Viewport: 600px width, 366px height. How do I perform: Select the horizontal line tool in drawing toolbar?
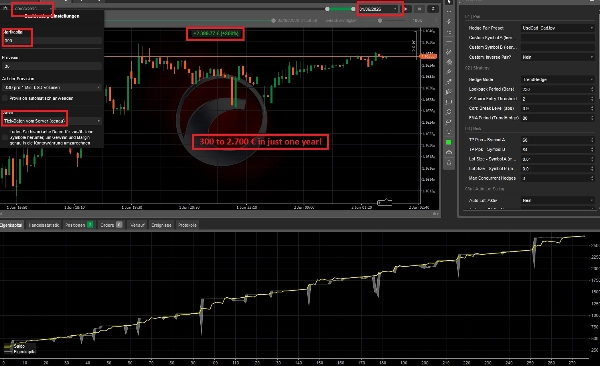[449, 41]
